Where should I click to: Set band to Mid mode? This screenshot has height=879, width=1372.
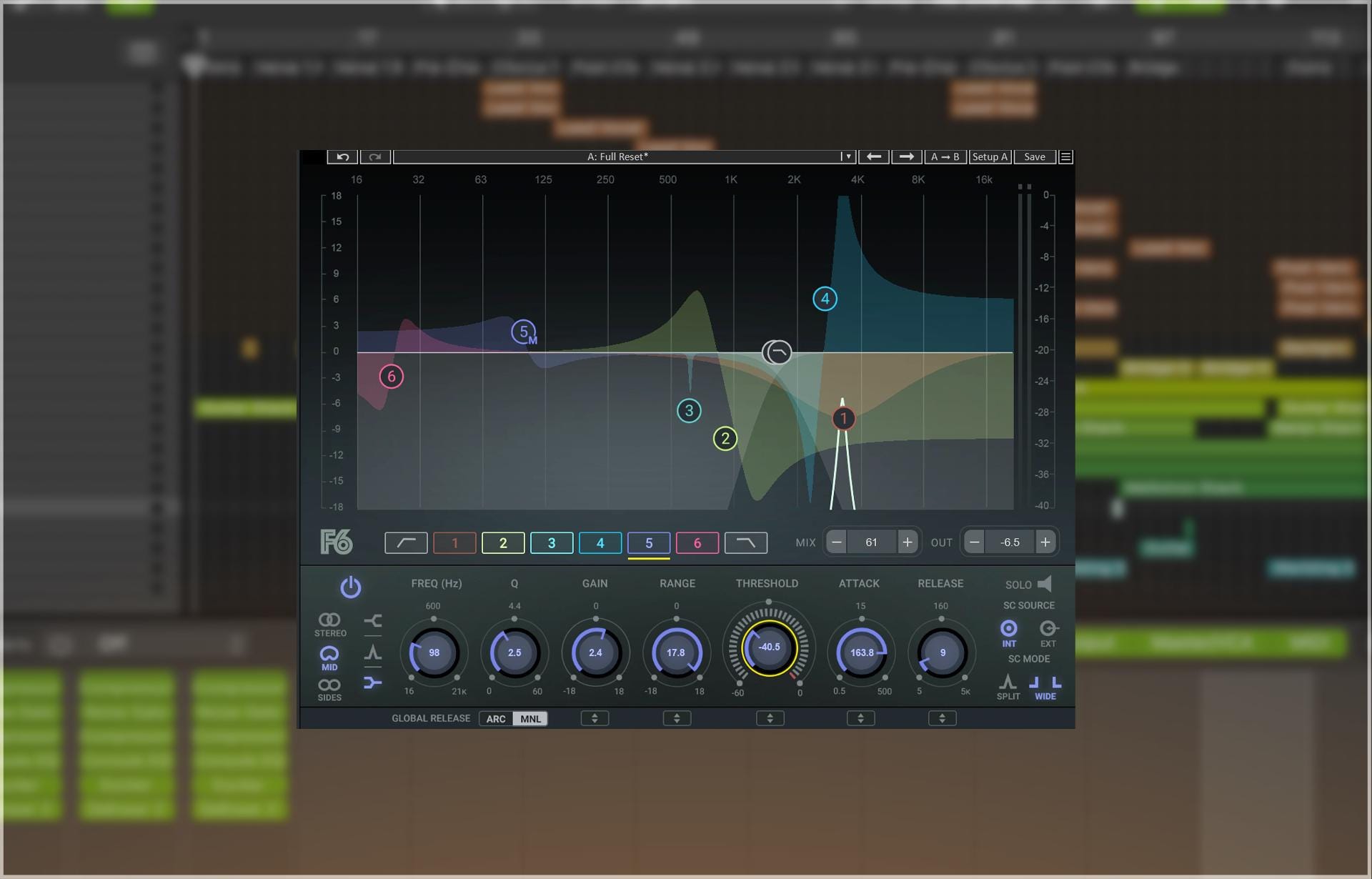pyautogui.click(x=329, y=658)
